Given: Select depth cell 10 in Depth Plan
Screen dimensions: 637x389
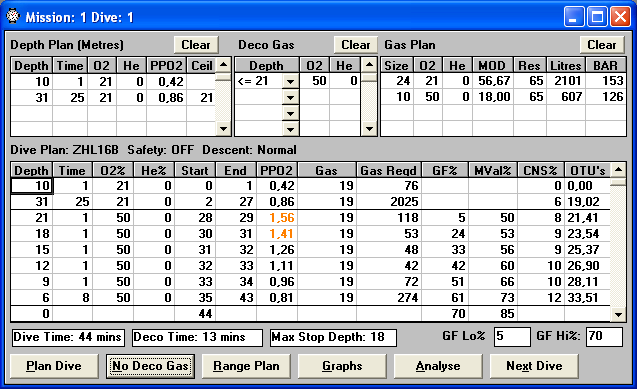Looking at the screenshot, I should [x=31, y=82].
